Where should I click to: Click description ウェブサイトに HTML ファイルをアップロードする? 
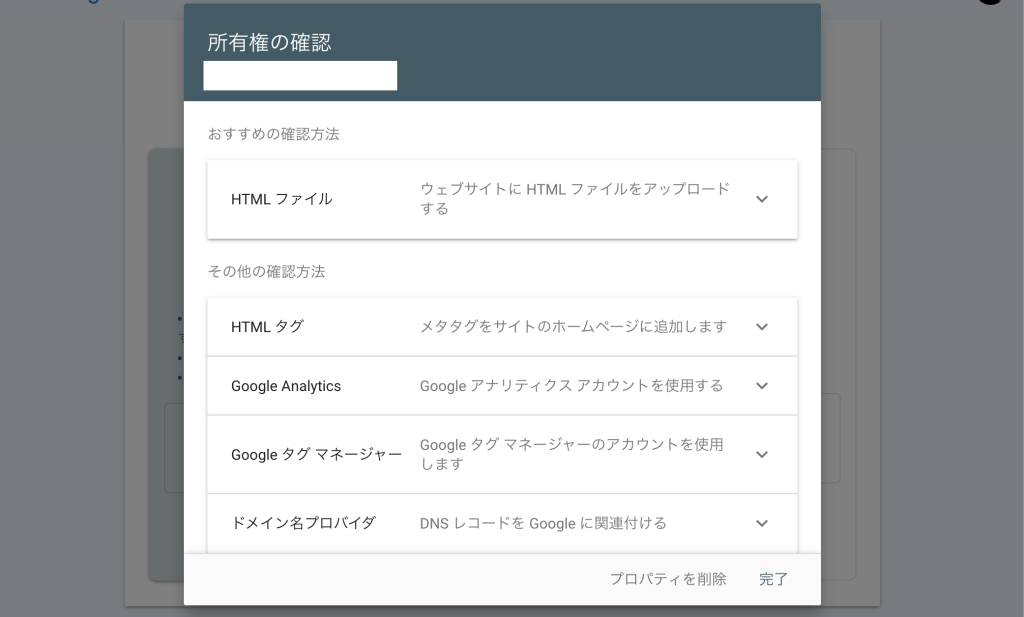click(575, 198)
